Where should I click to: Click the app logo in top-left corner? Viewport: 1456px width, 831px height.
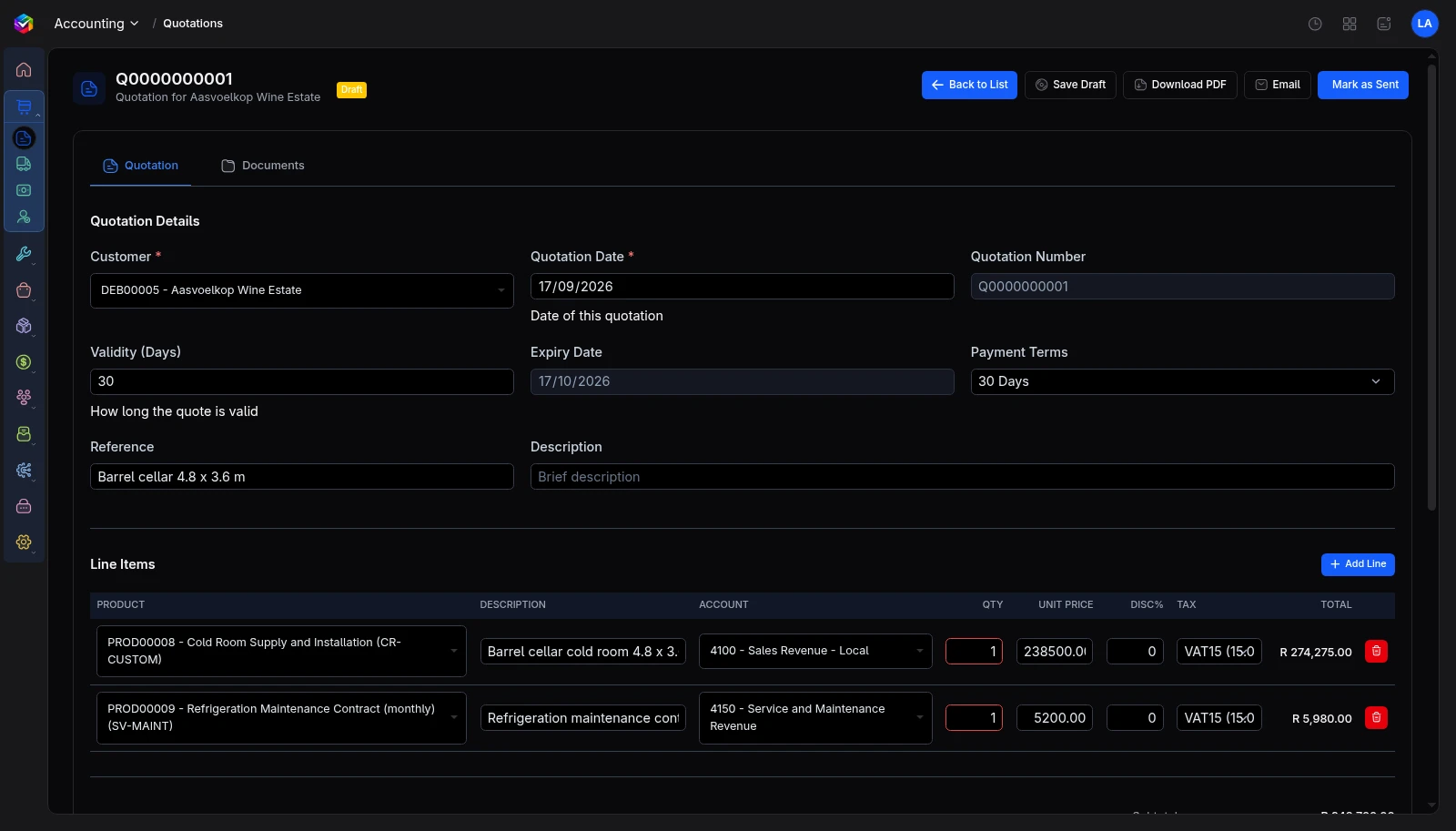24,24
